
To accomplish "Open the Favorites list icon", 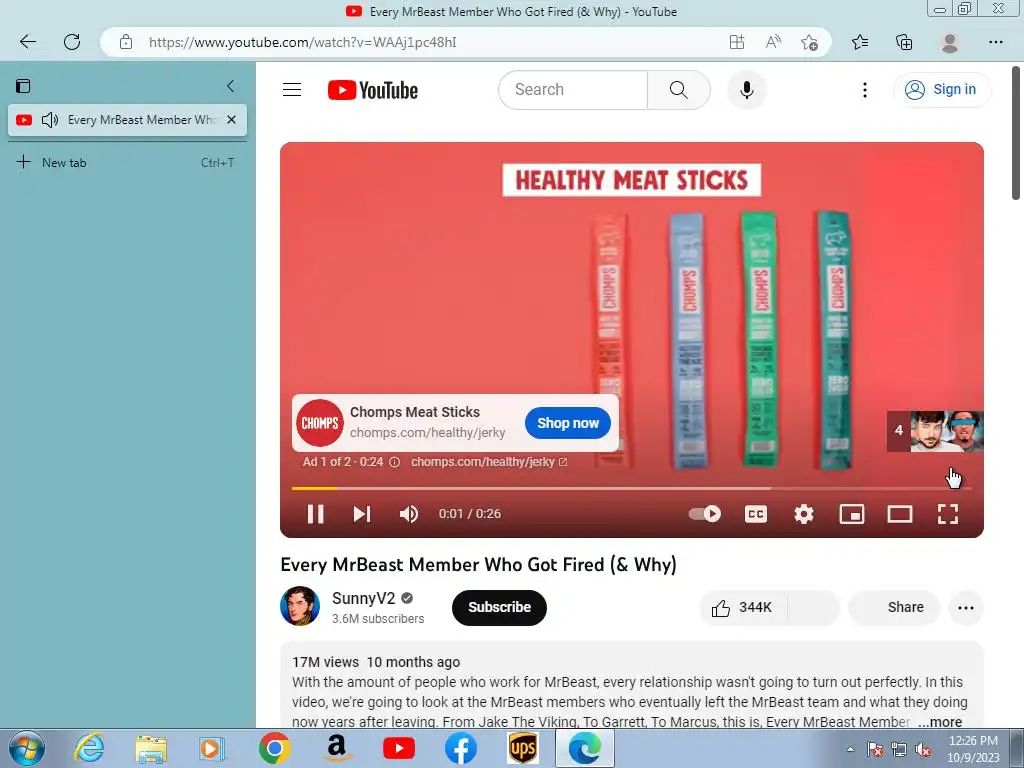I will pos(860,42).
